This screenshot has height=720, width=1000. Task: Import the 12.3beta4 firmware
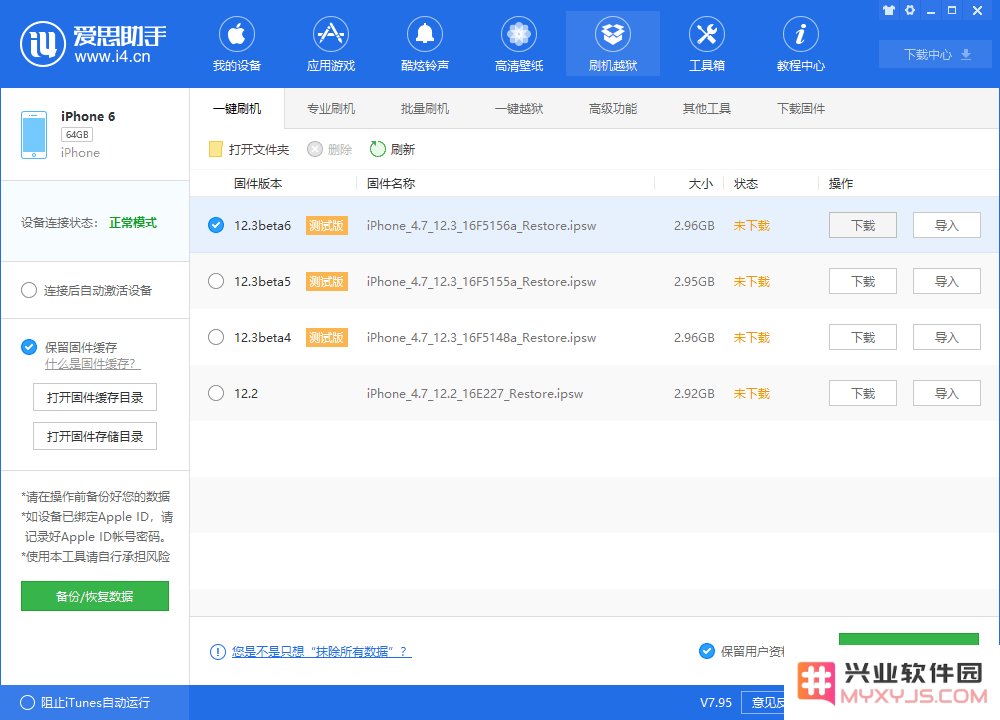pos(946,337)
